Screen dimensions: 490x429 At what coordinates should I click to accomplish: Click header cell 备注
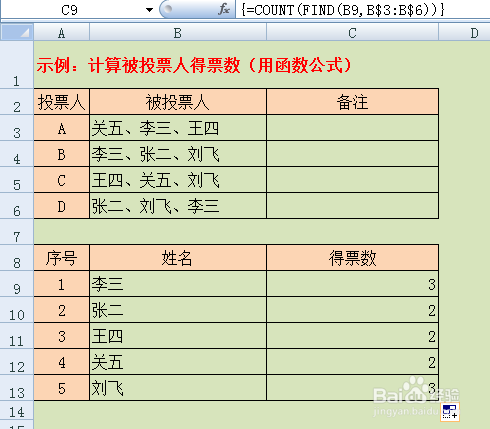coord(352,102)
